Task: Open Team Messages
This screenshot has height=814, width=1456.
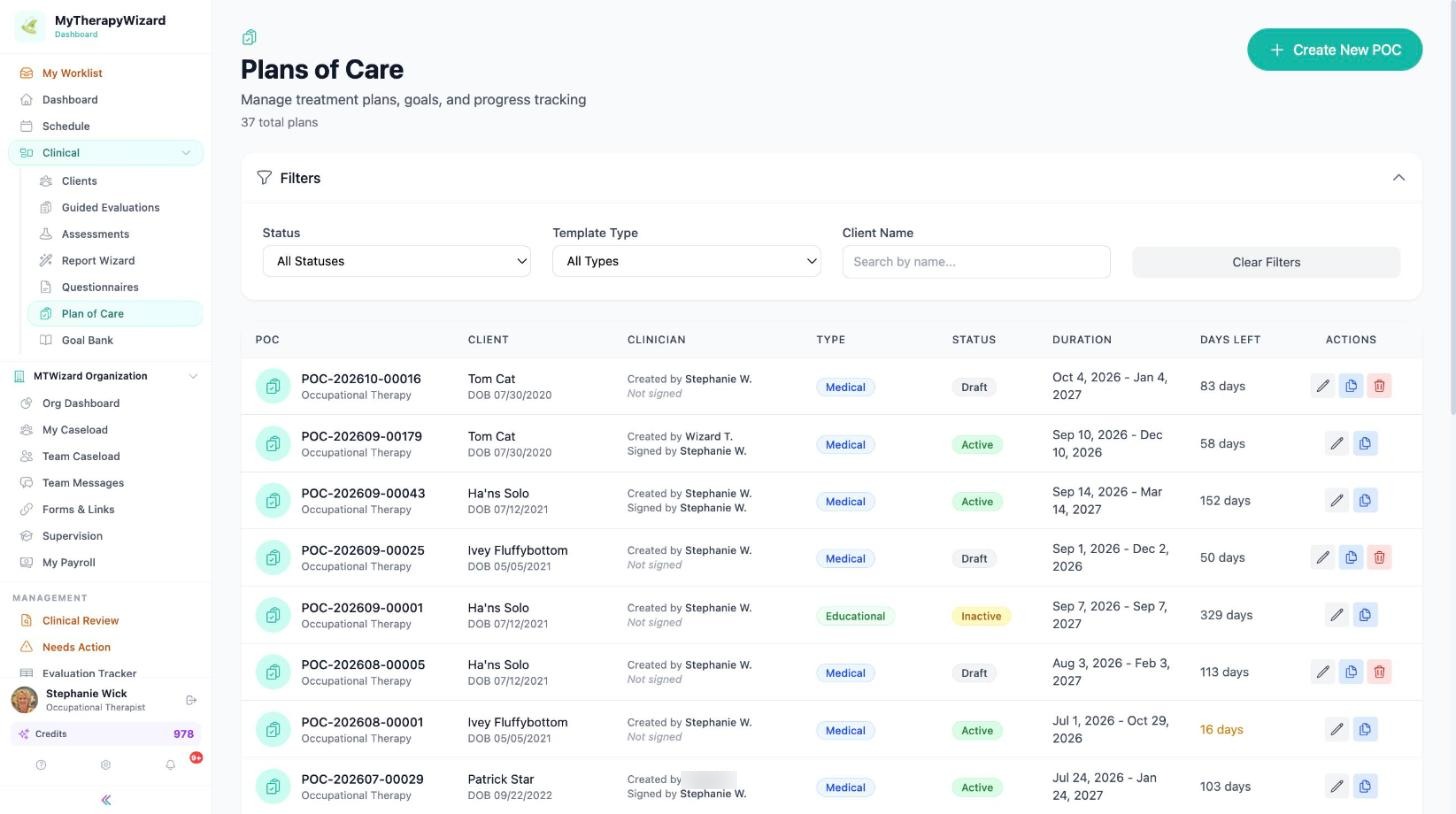Action: (x=83, y=483)
